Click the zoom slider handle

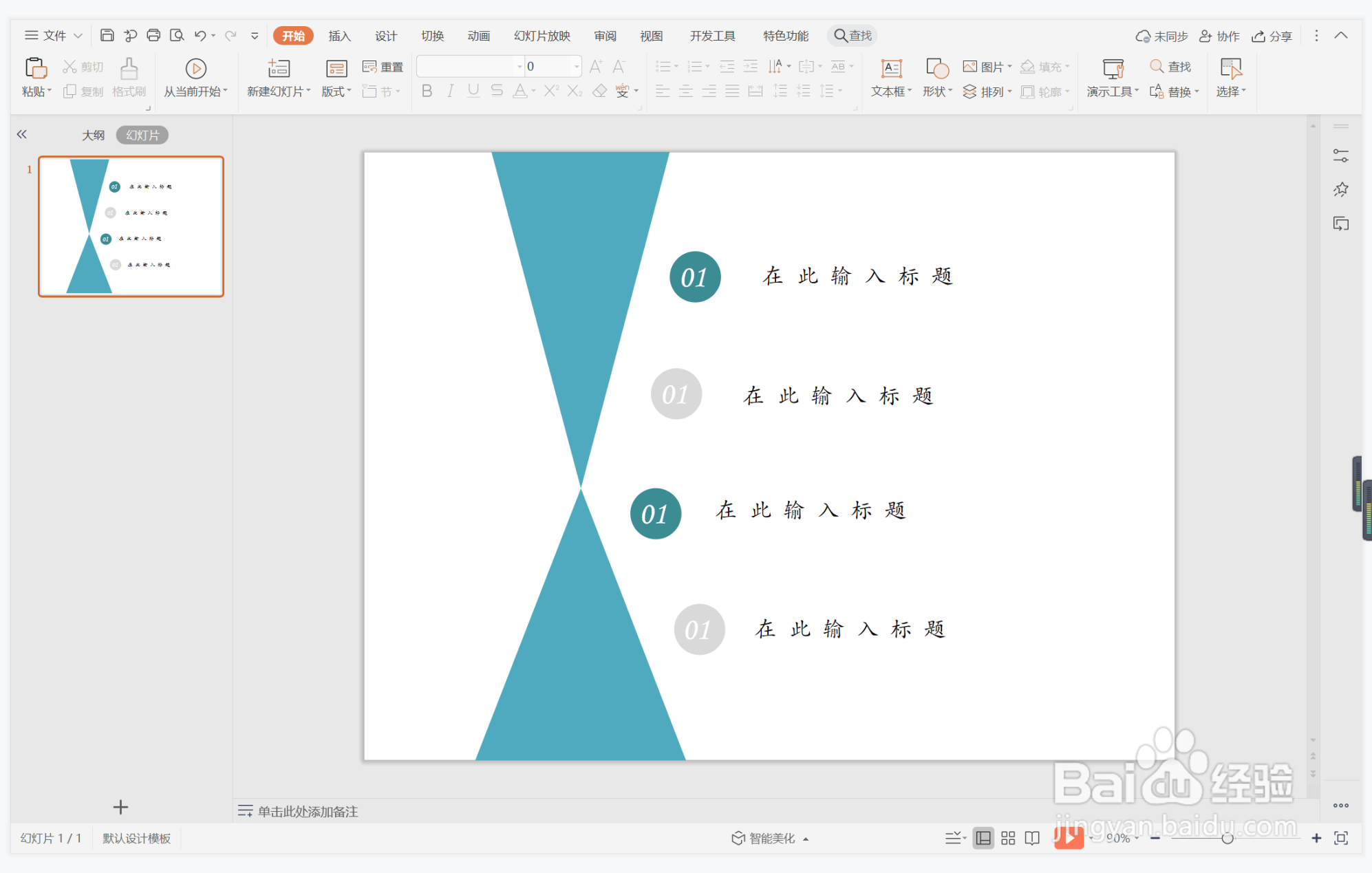1228,838
